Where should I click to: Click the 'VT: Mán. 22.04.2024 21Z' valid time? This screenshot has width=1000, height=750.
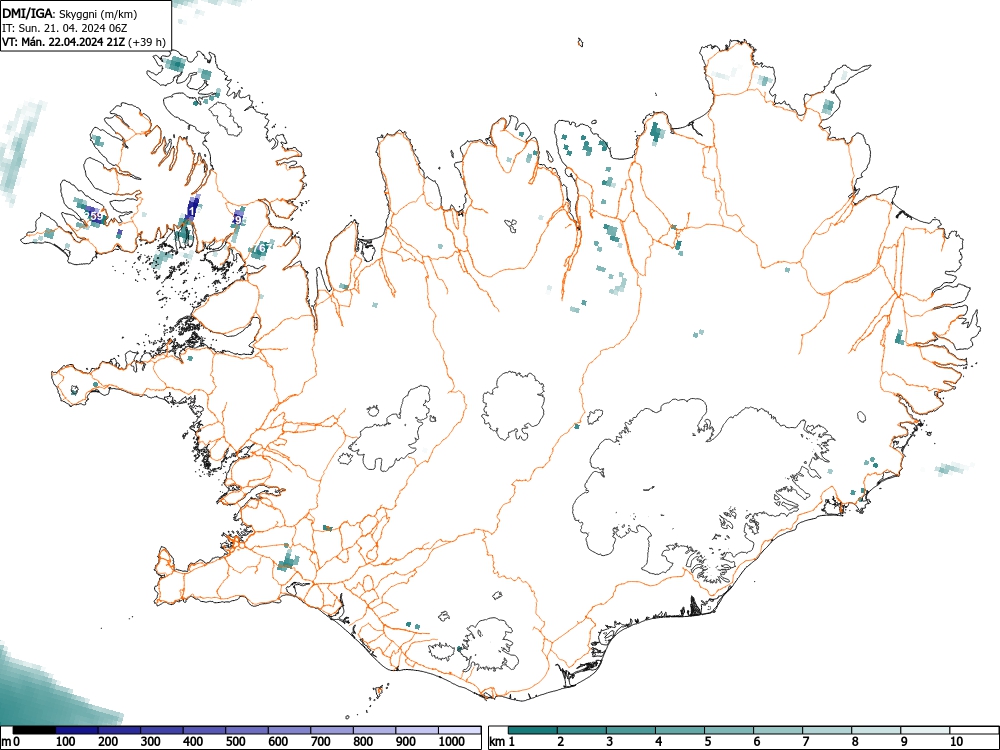[64, 43]
